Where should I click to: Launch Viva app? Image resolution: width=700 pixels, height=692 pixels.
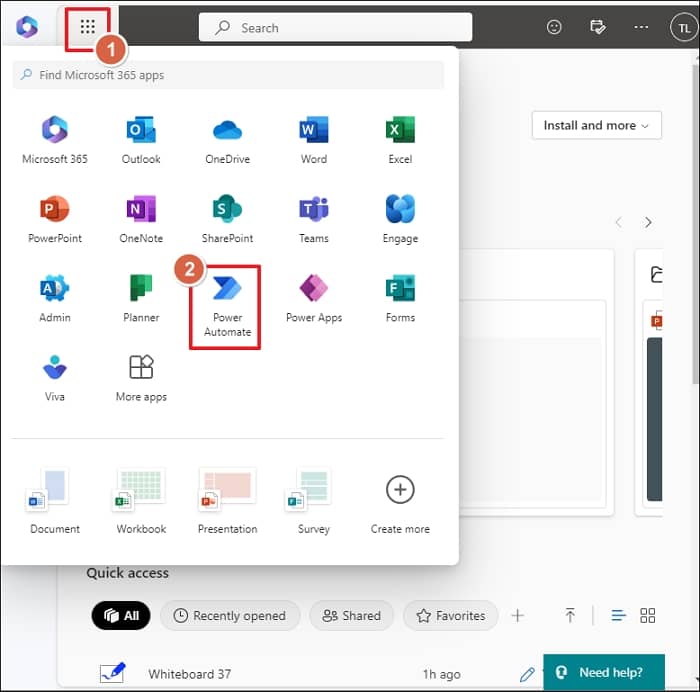click(55, 378)
